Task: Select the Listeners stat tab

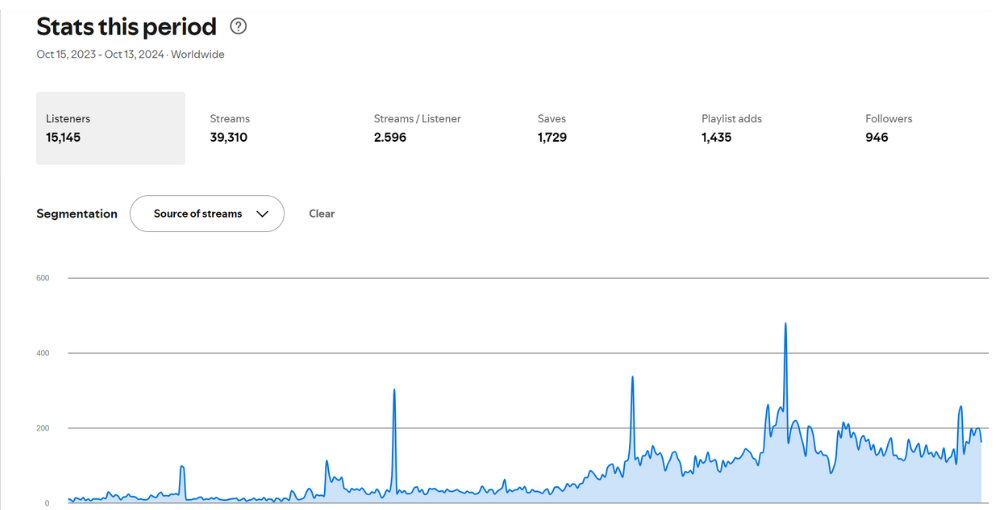Action: pos(110,128)
